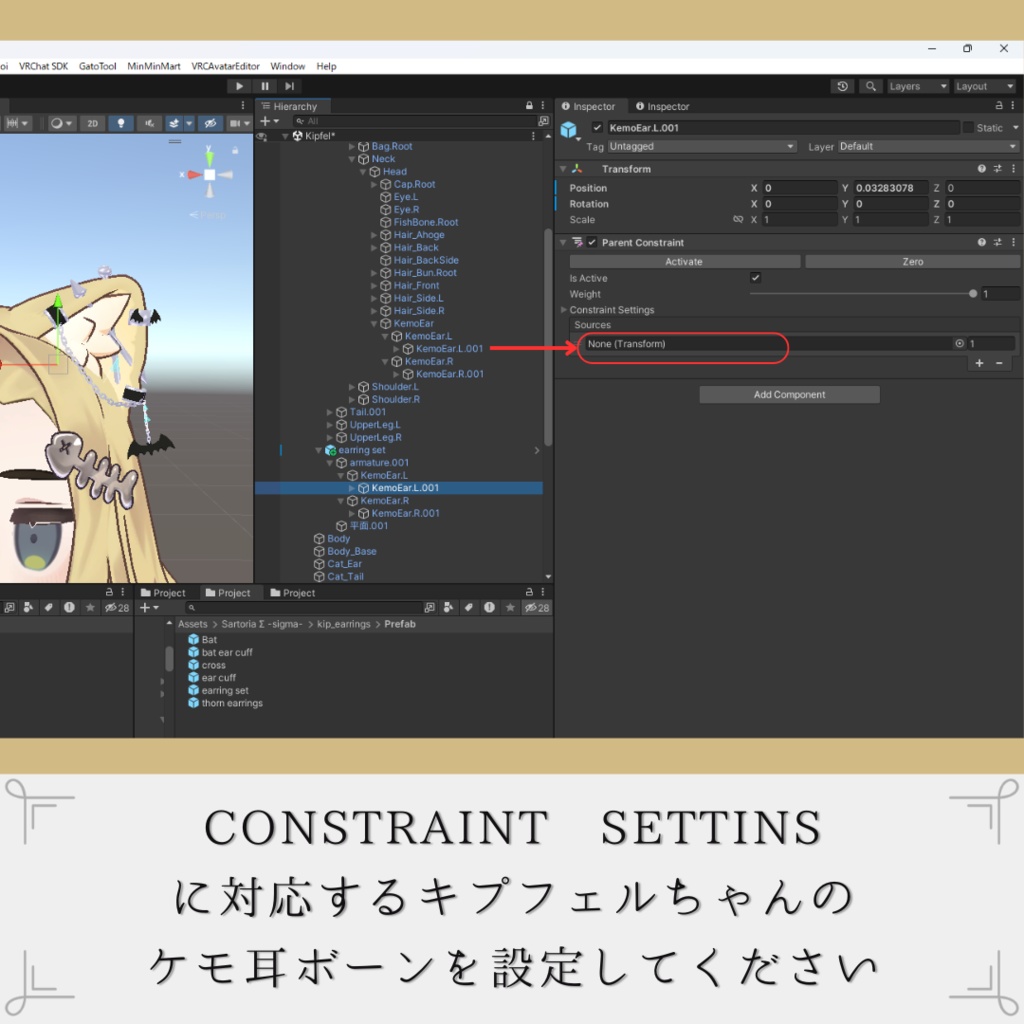
Task: Toggle Parent Constraint enabled checkbox
Action: [x=592, y=242]
